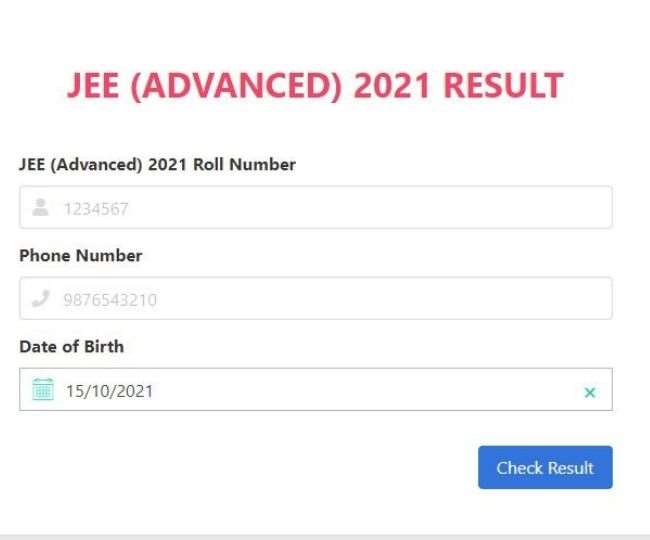
Task: Click the JEE (Advanced) 2021 Roll Number label
Action: (158, 165)
